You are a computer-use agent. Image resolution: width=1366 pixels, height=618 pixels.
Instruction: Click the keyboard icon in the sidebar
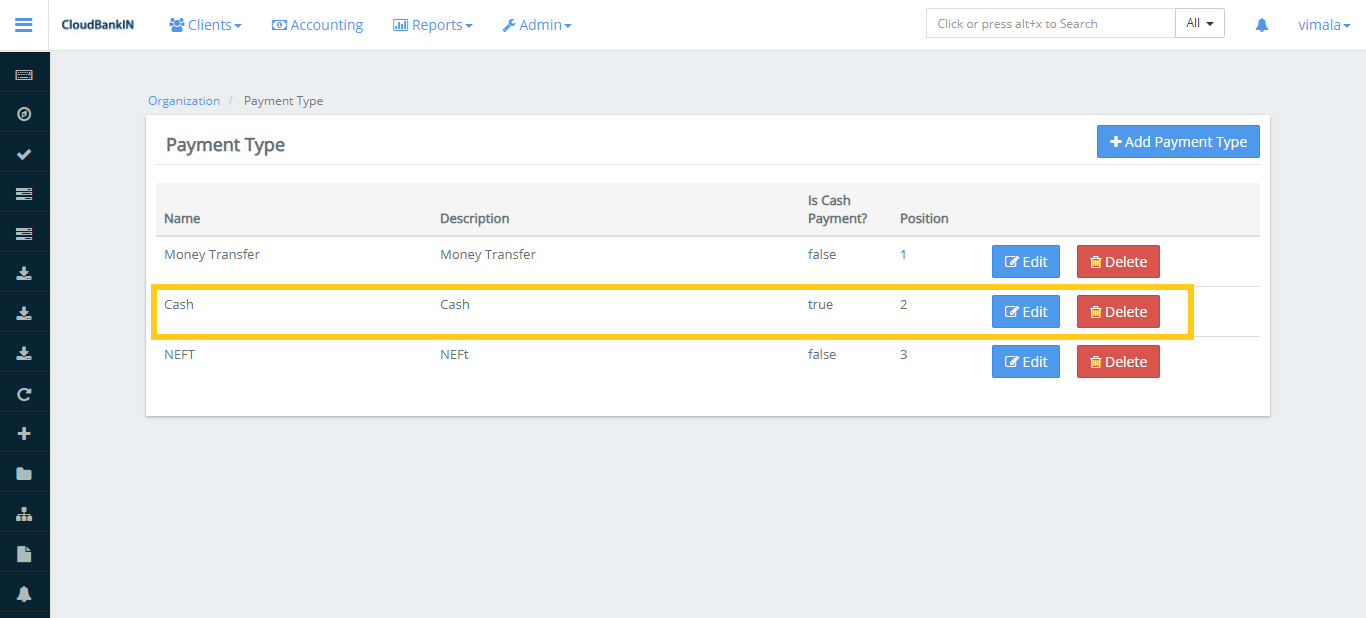coord(24,75)
